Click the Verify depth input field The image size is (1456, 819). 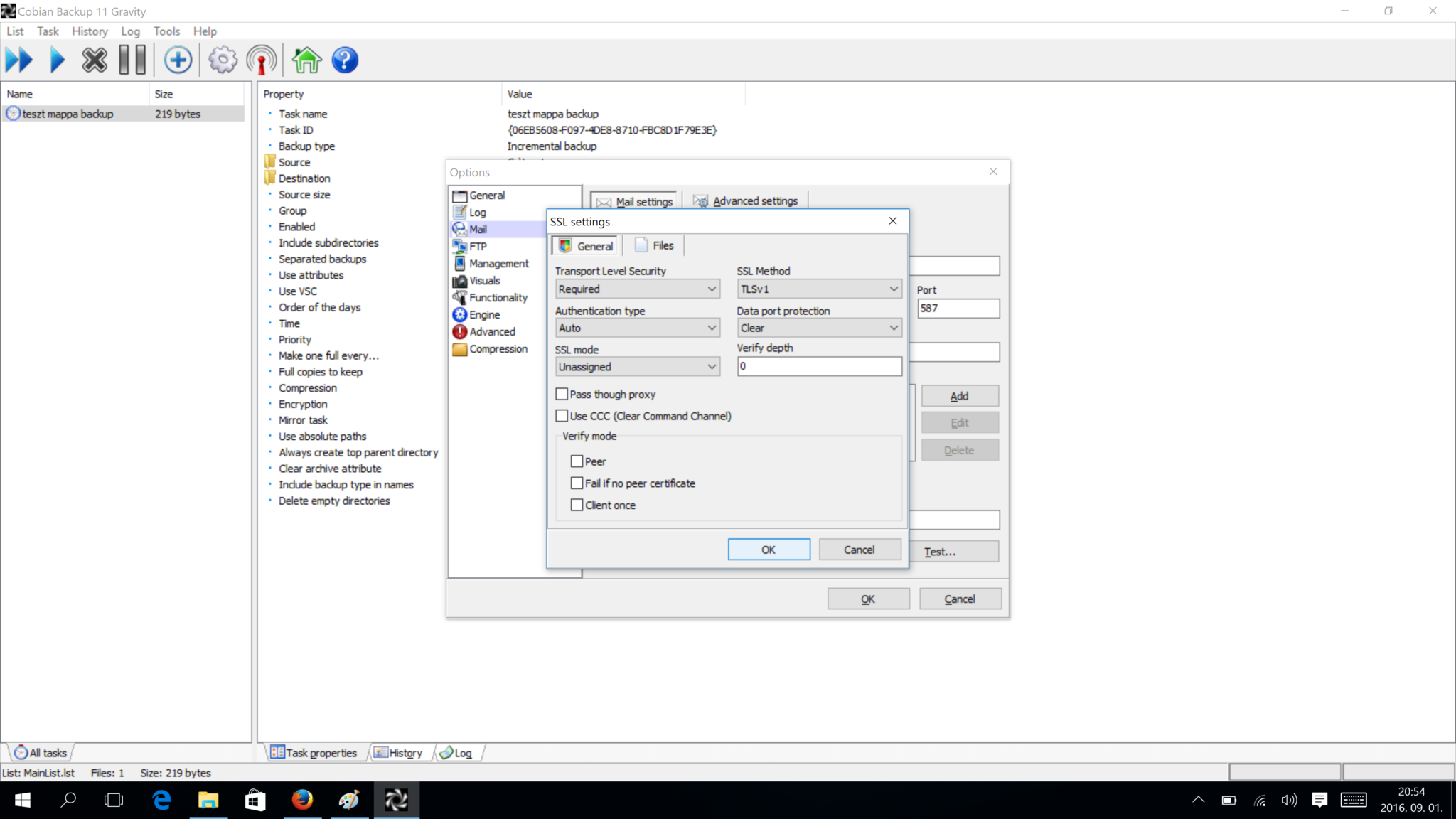point(819,366)
